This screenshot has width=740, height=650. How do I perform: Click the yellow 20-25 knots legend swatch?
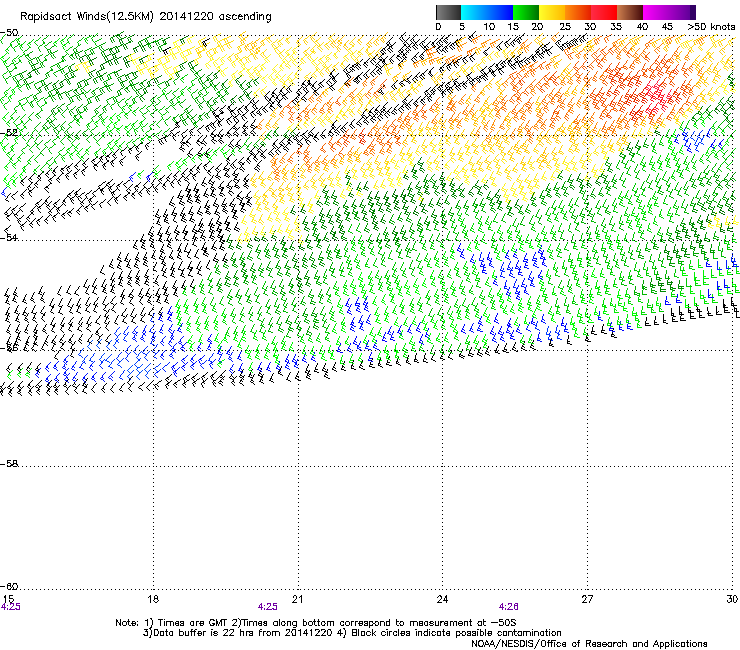[552, 12]
